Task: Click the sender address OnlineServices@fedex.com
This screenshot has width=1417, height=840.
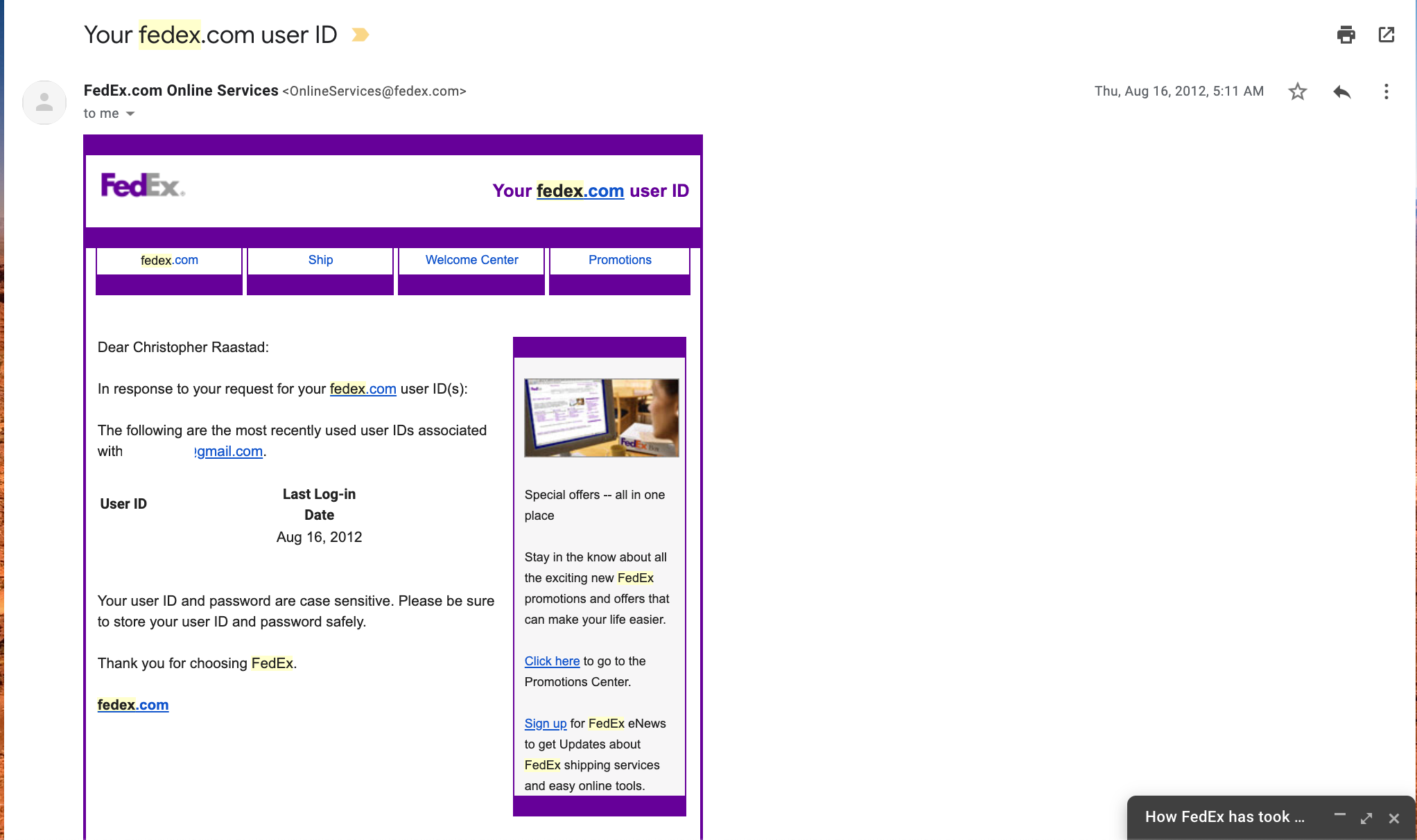Action: coord(374,91)
